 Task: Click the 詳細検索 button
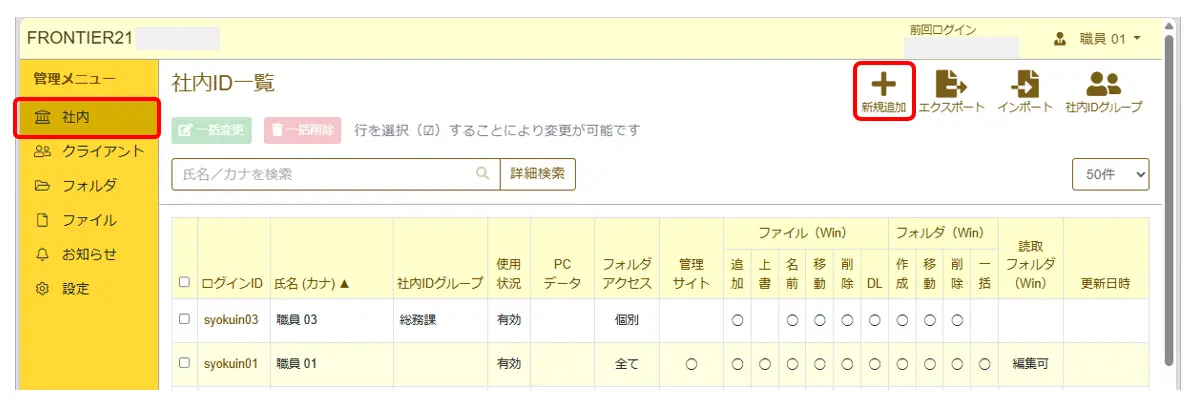pos(537,174)
